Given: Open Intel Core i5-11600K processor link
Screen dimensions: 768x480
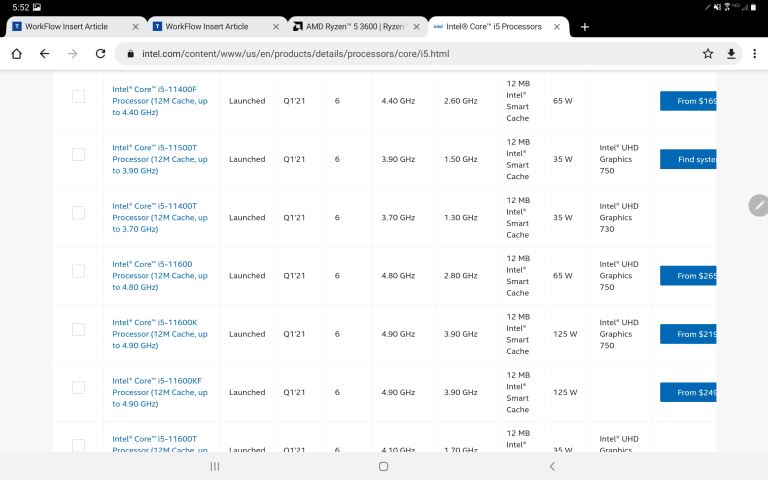Looking at the screenshot, I should tap(160, 334).
